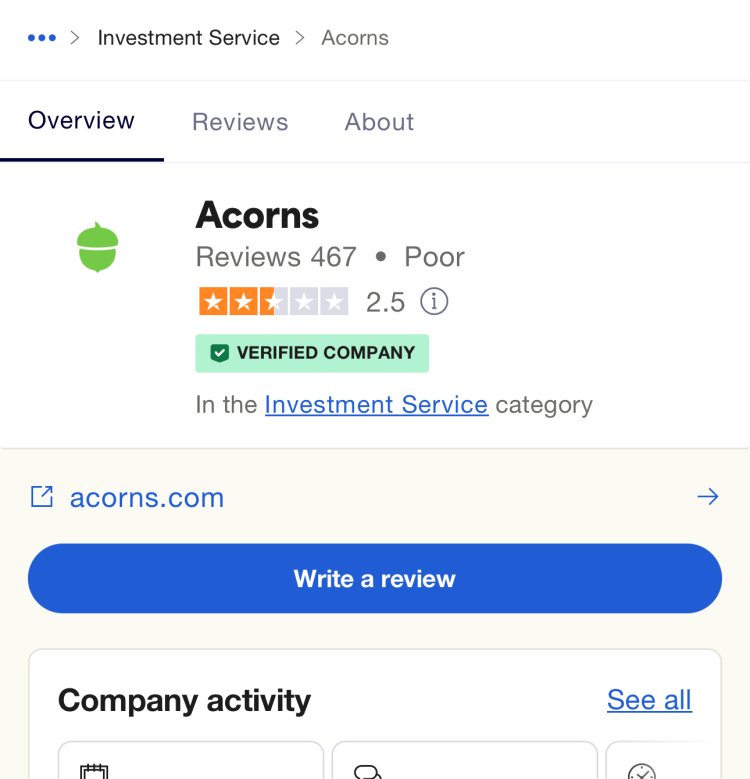Screen dimensions: 750x779
Task: Switch to the Reviews tab
Action: point(240,122)
